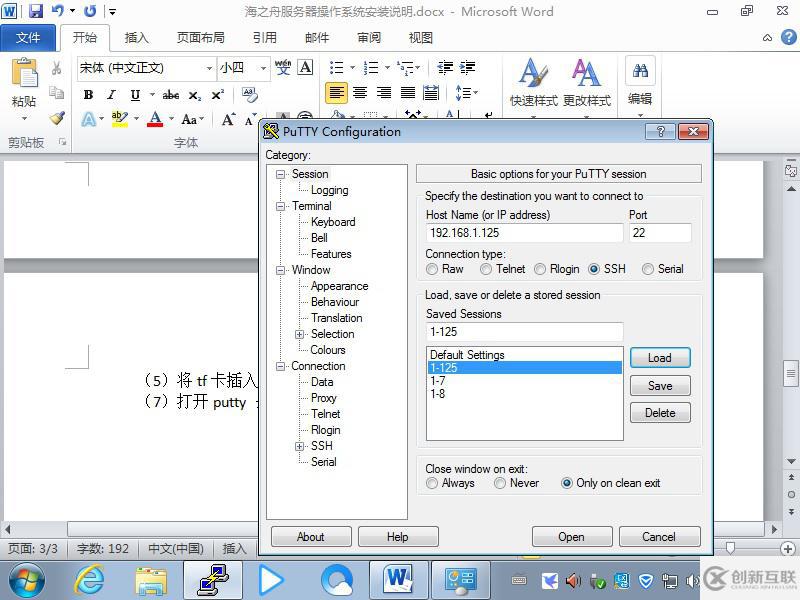This screenshot has height=600, width=800.
Task: Save the document from Quick Access toolbar
Action: coord(36,11)
